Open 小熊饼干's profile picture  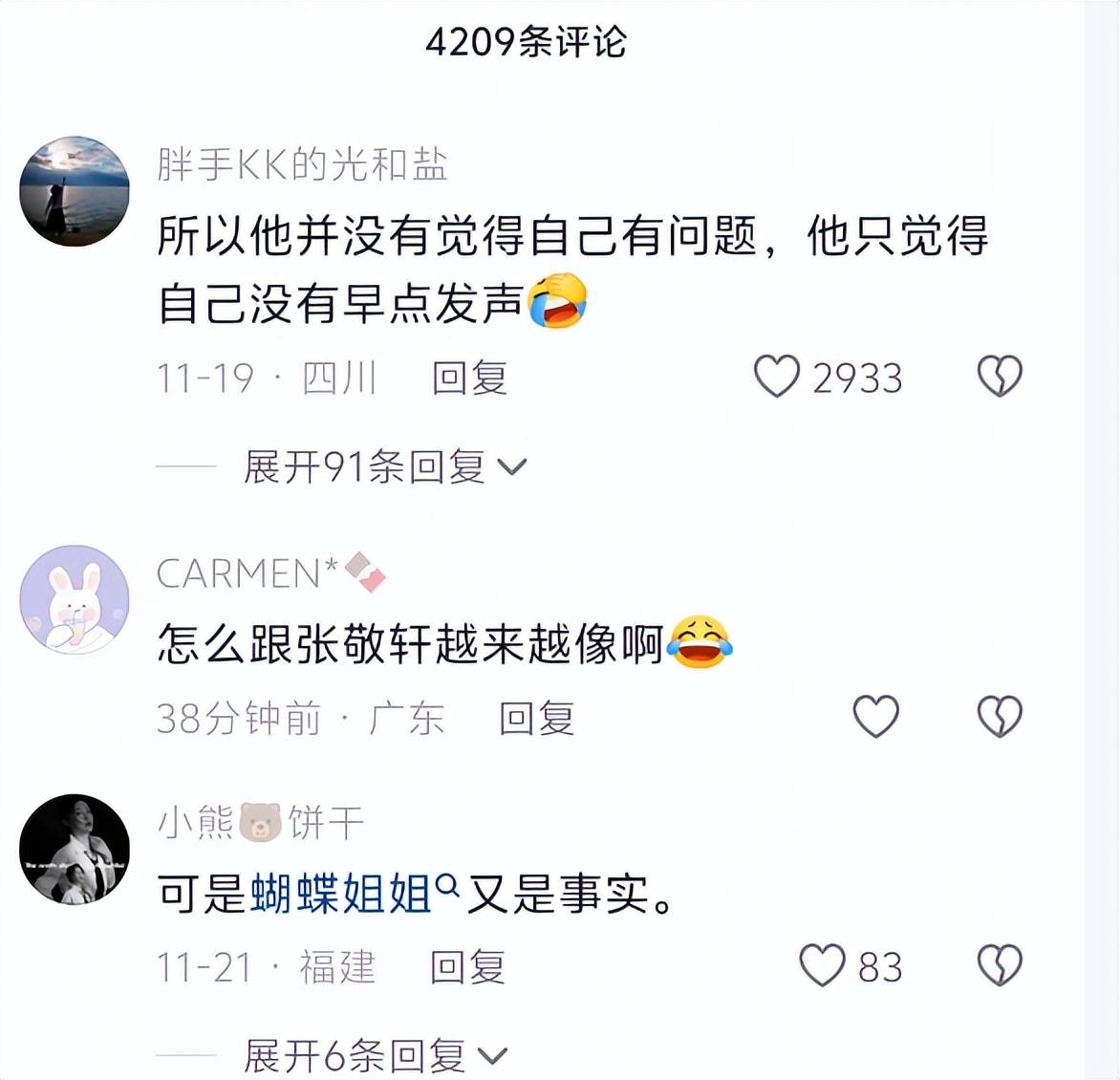75,849
